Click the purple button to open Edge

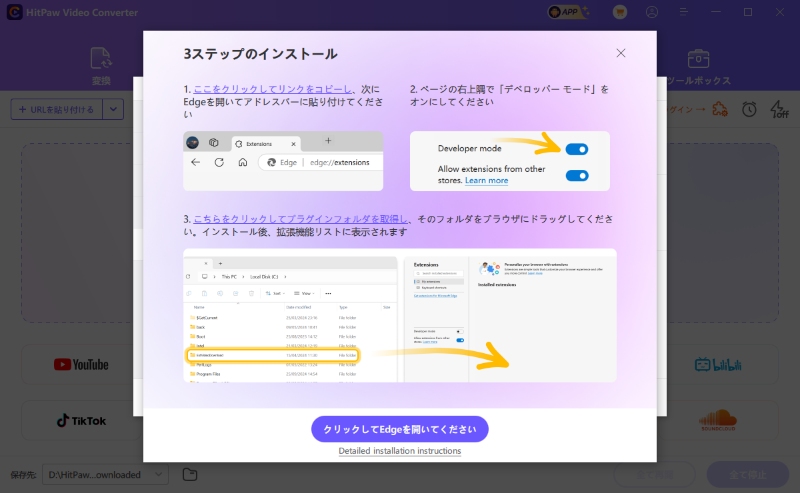pyautogui.click(x=399, y=429)
